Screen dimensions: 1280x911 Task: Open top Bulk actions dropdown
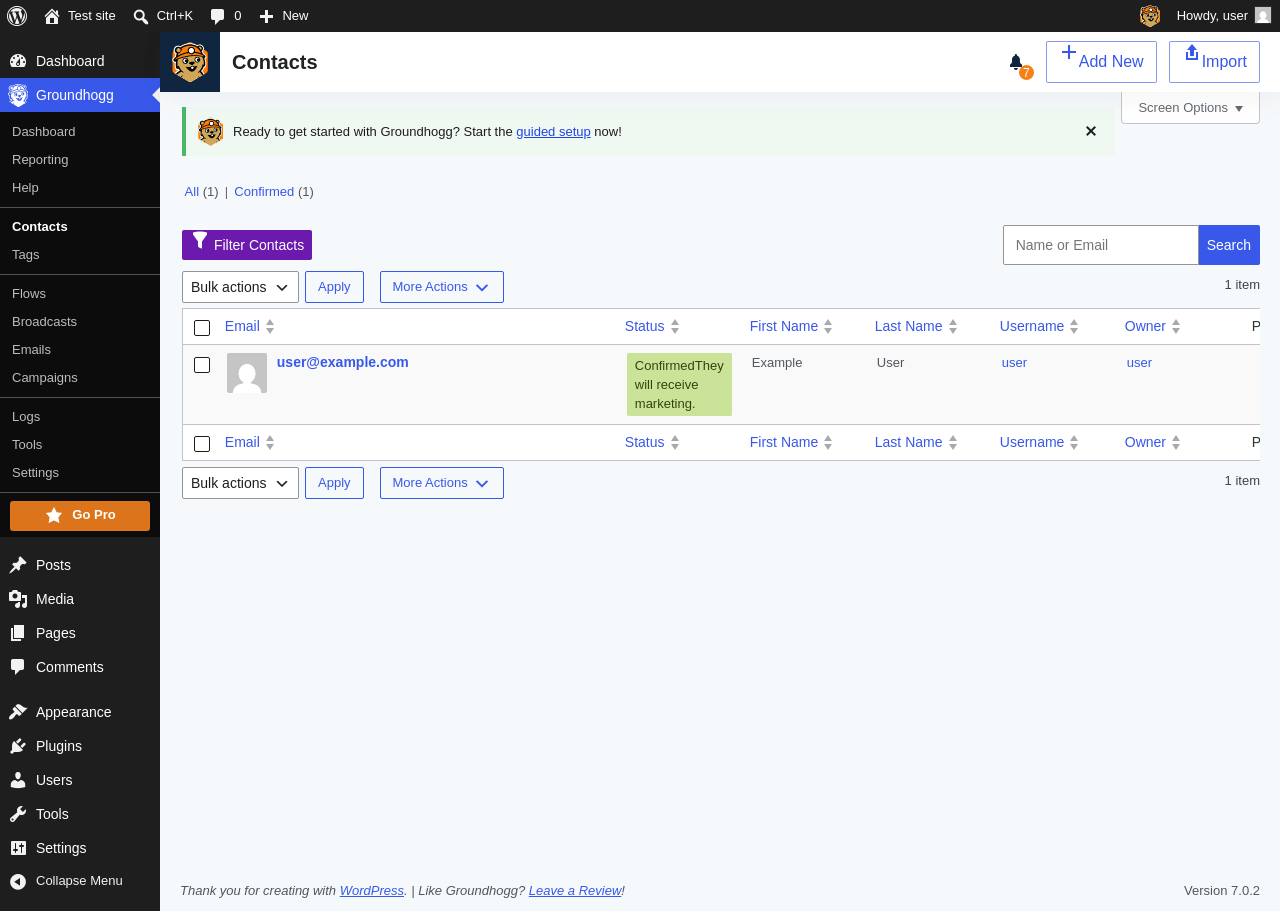click(240, 287)
